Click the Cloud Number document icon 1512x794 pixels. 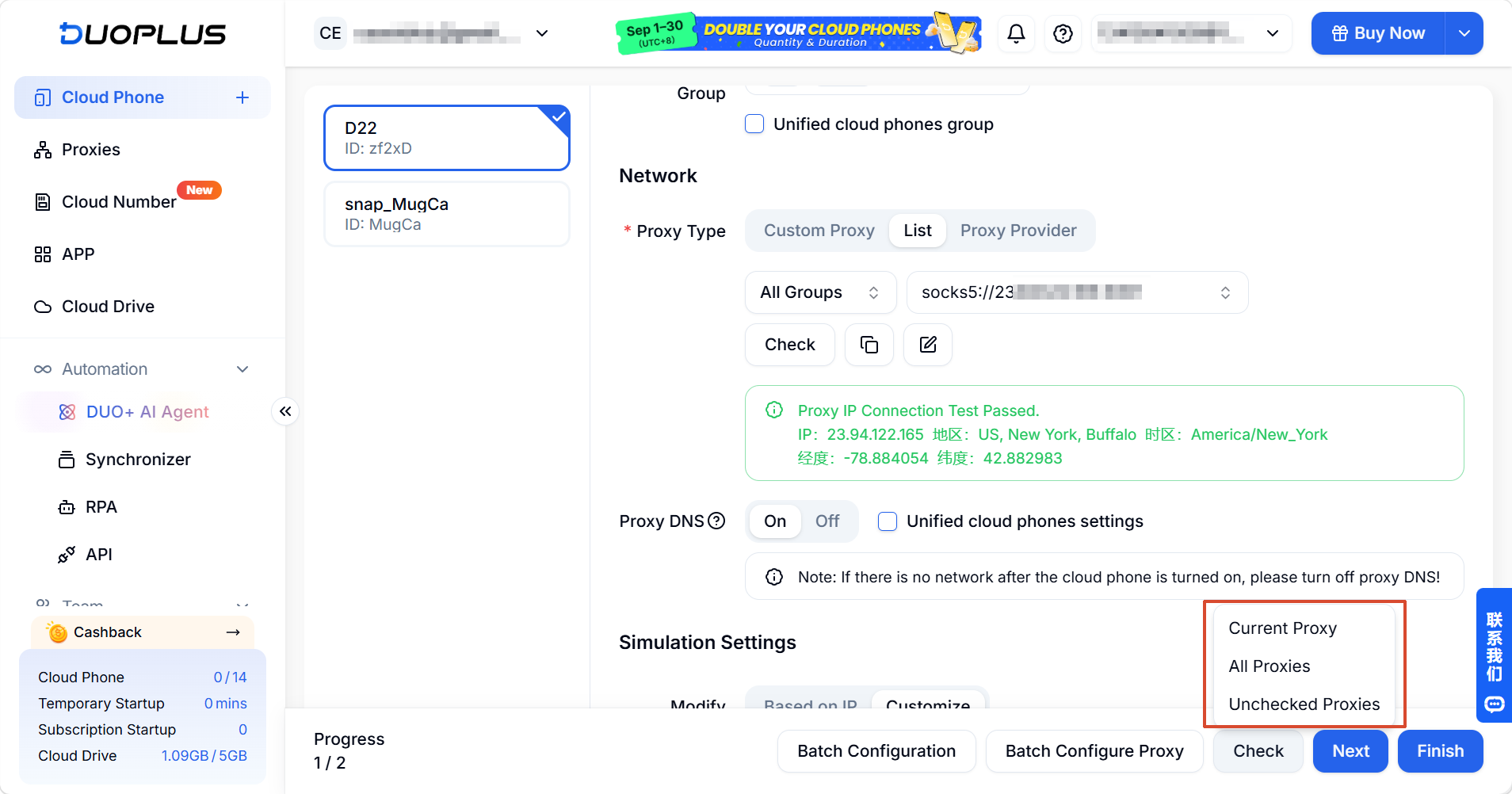coord(43,202)
